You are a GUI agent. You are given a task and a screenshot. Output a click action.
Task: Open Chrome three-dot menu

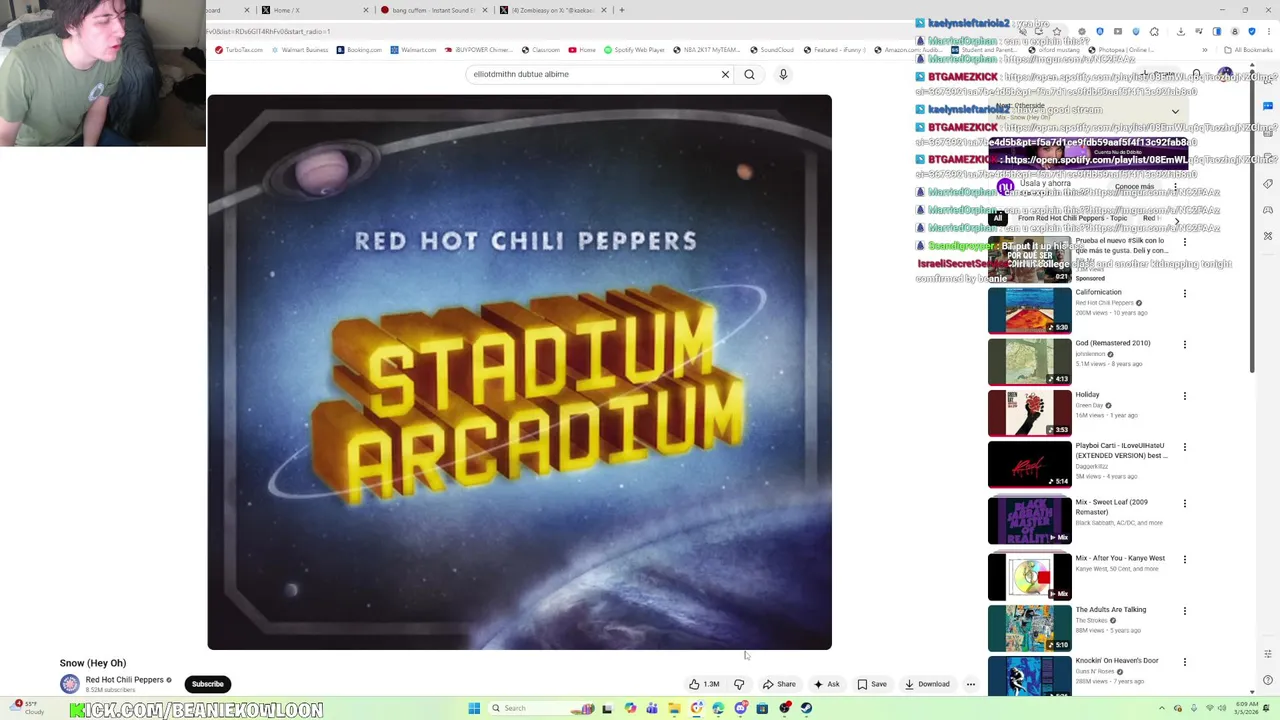pyautogui.click(x=1267, y=32)
